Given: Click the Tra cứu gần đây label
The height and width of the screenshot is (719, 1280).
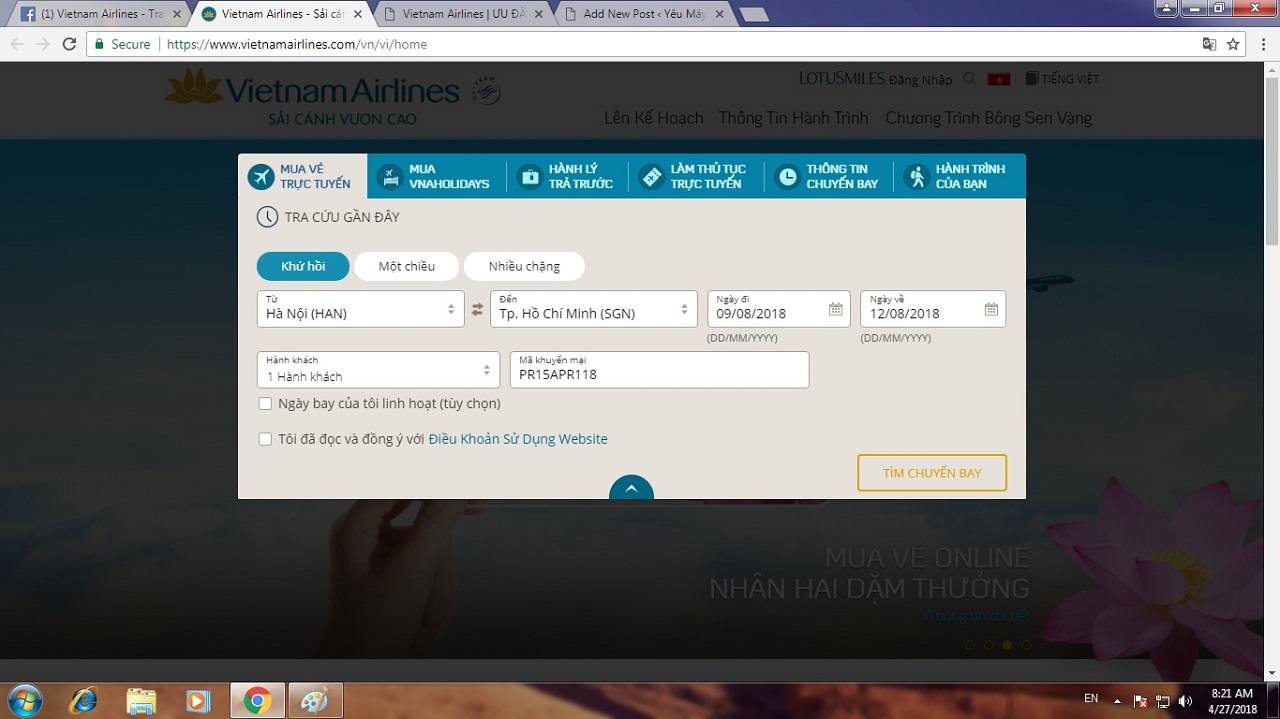Looking at the screenshot, I should [x=342, y=217].
